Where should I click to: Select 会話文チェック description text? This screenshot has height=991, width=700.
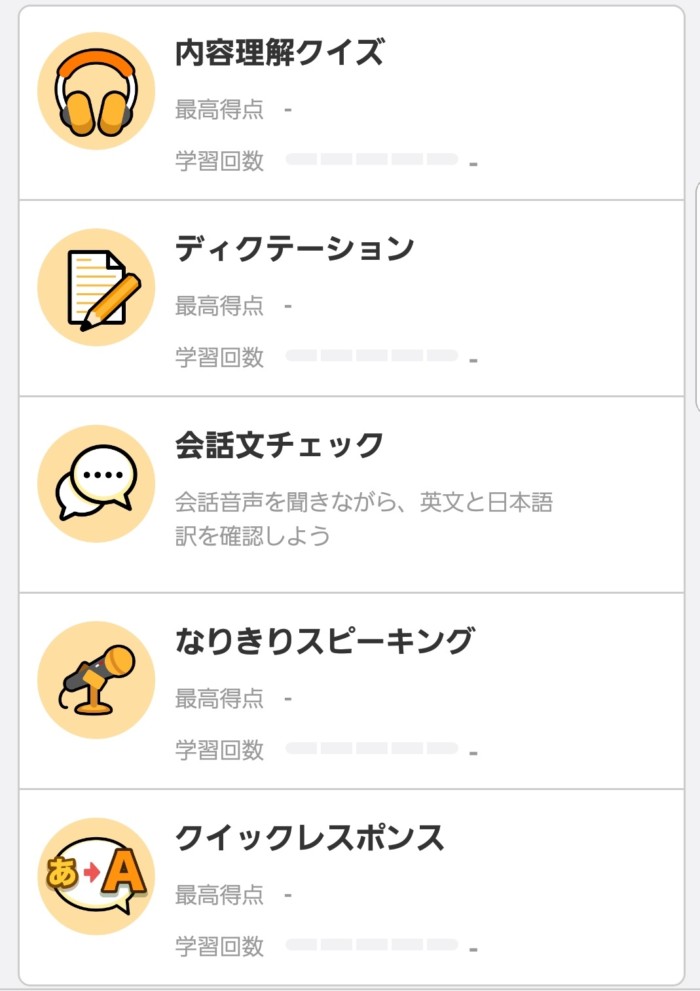pyautogui.click(x=364, y=520)
